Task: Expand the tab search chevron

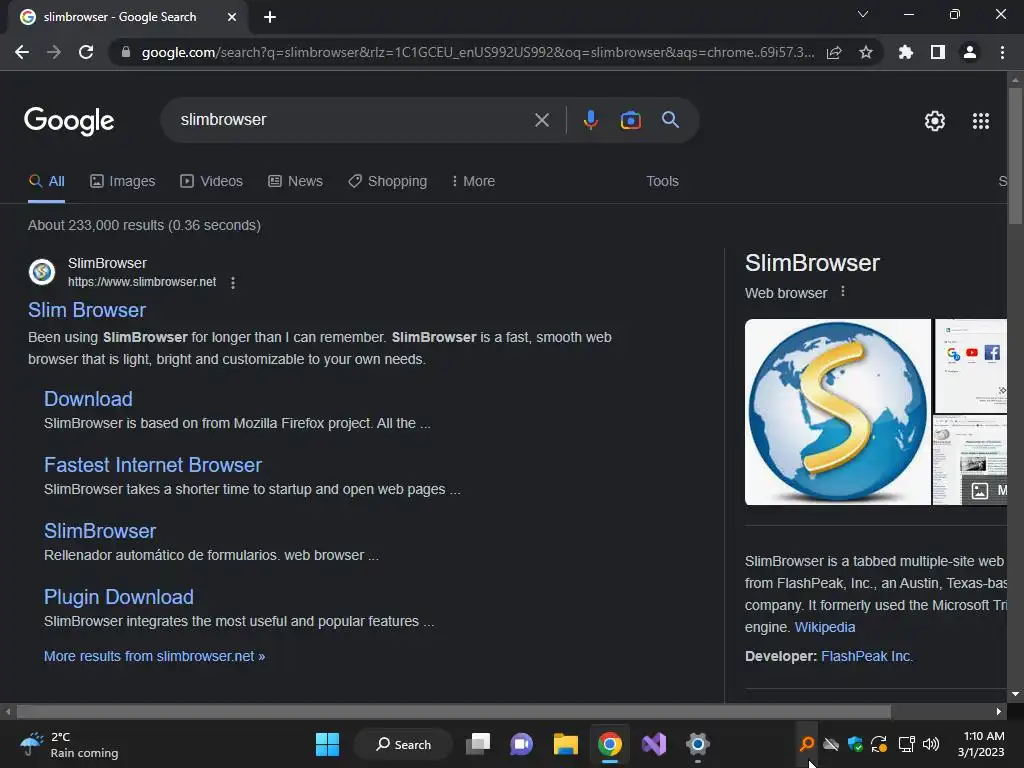Action: pyautogui.click(x=863, y=14)
